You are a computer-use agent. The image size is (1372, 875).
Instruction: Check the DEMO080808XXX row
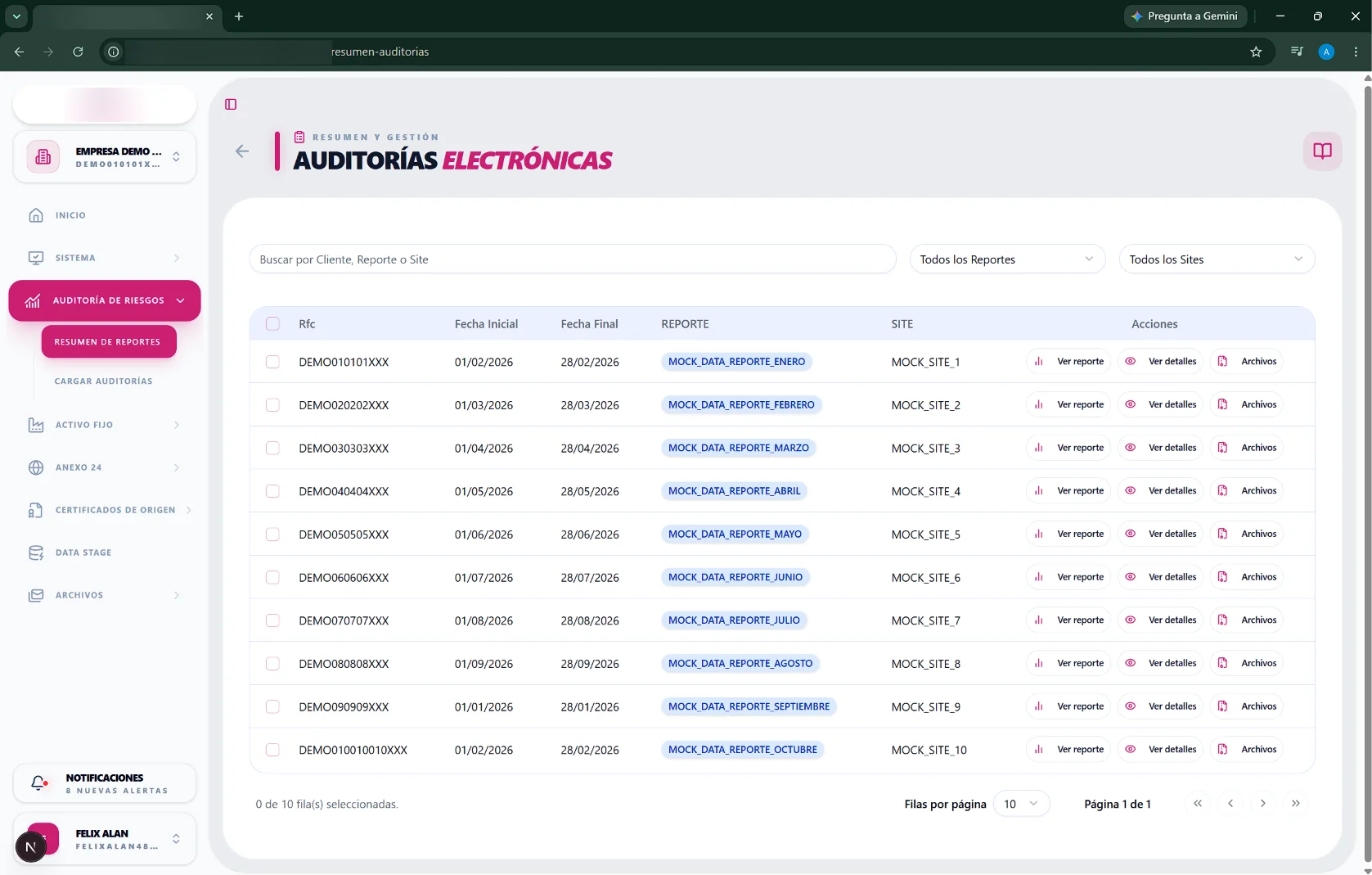[272, 664]
